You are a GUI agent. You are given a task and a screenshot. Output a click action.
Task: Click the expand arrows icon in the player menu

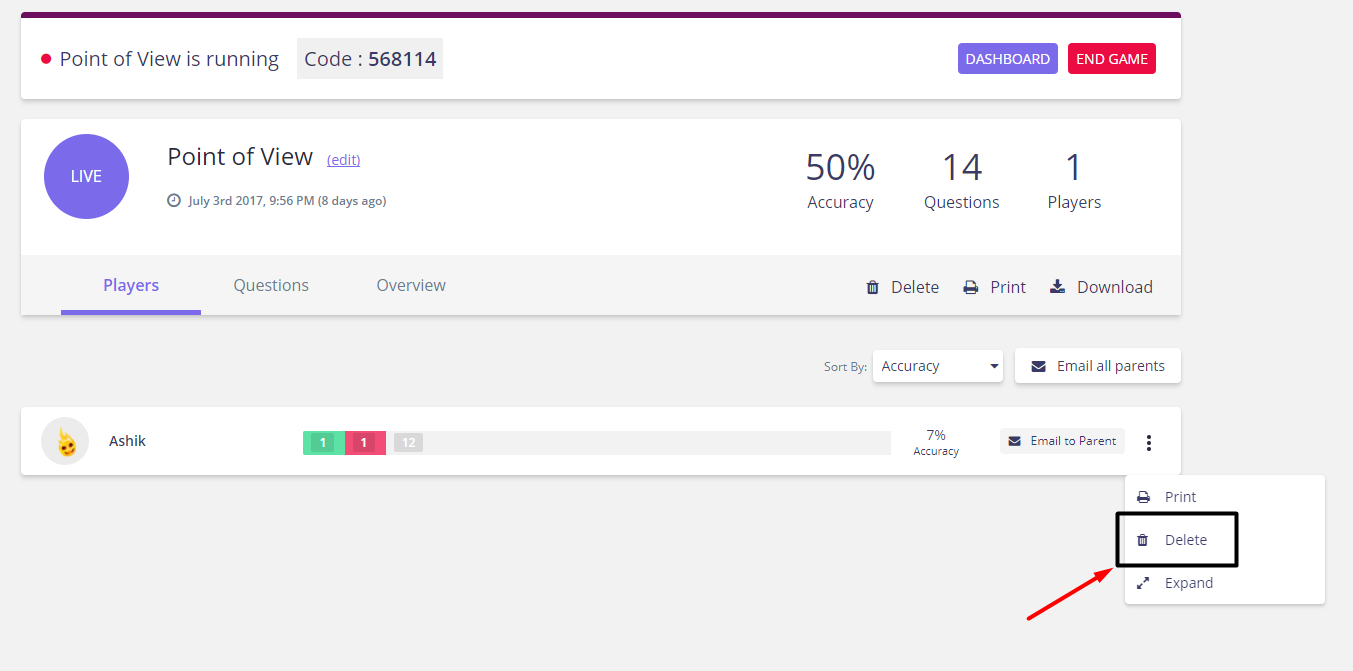pyautogui.click(x=1143, y=583)
